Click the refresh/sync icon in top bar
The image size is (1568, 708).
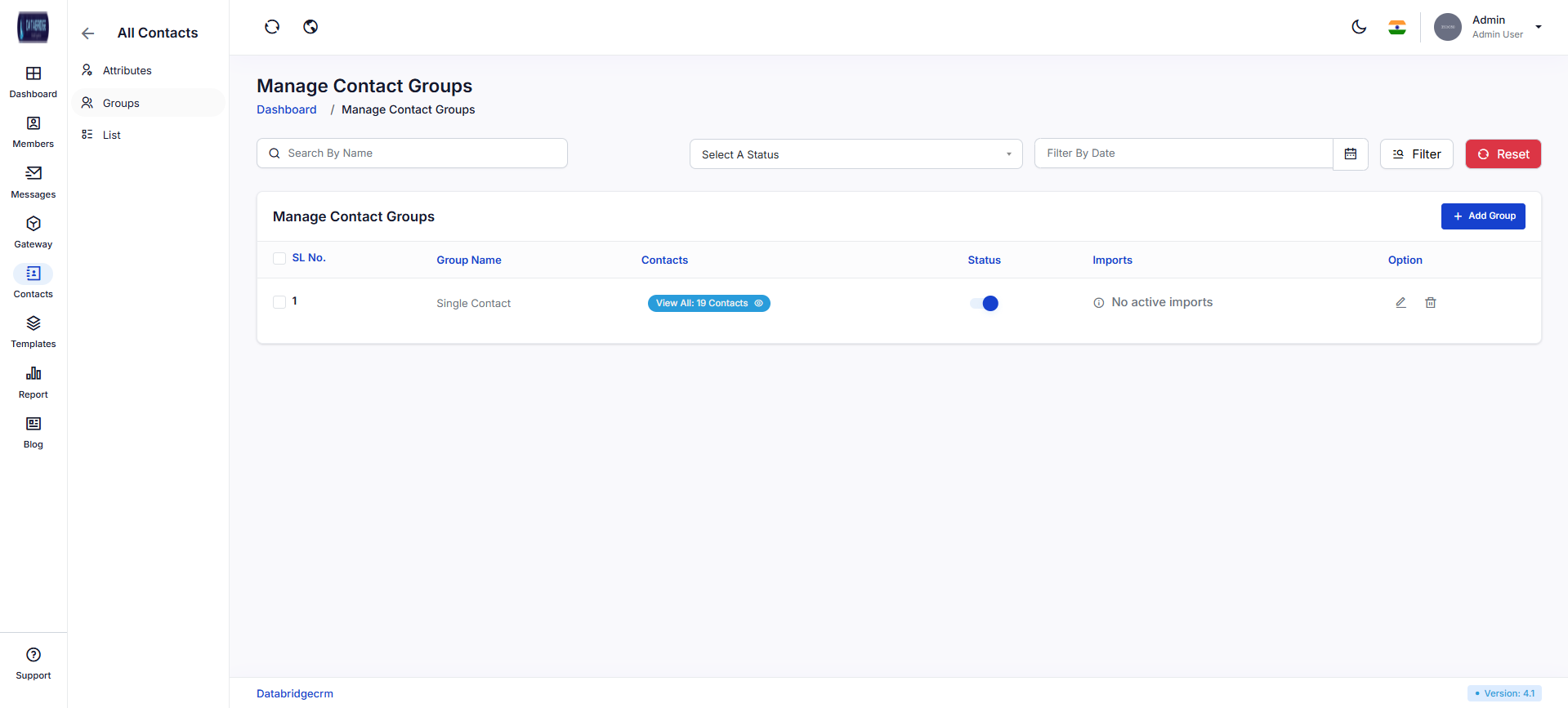pyautogui.click(x=272, y=27)
